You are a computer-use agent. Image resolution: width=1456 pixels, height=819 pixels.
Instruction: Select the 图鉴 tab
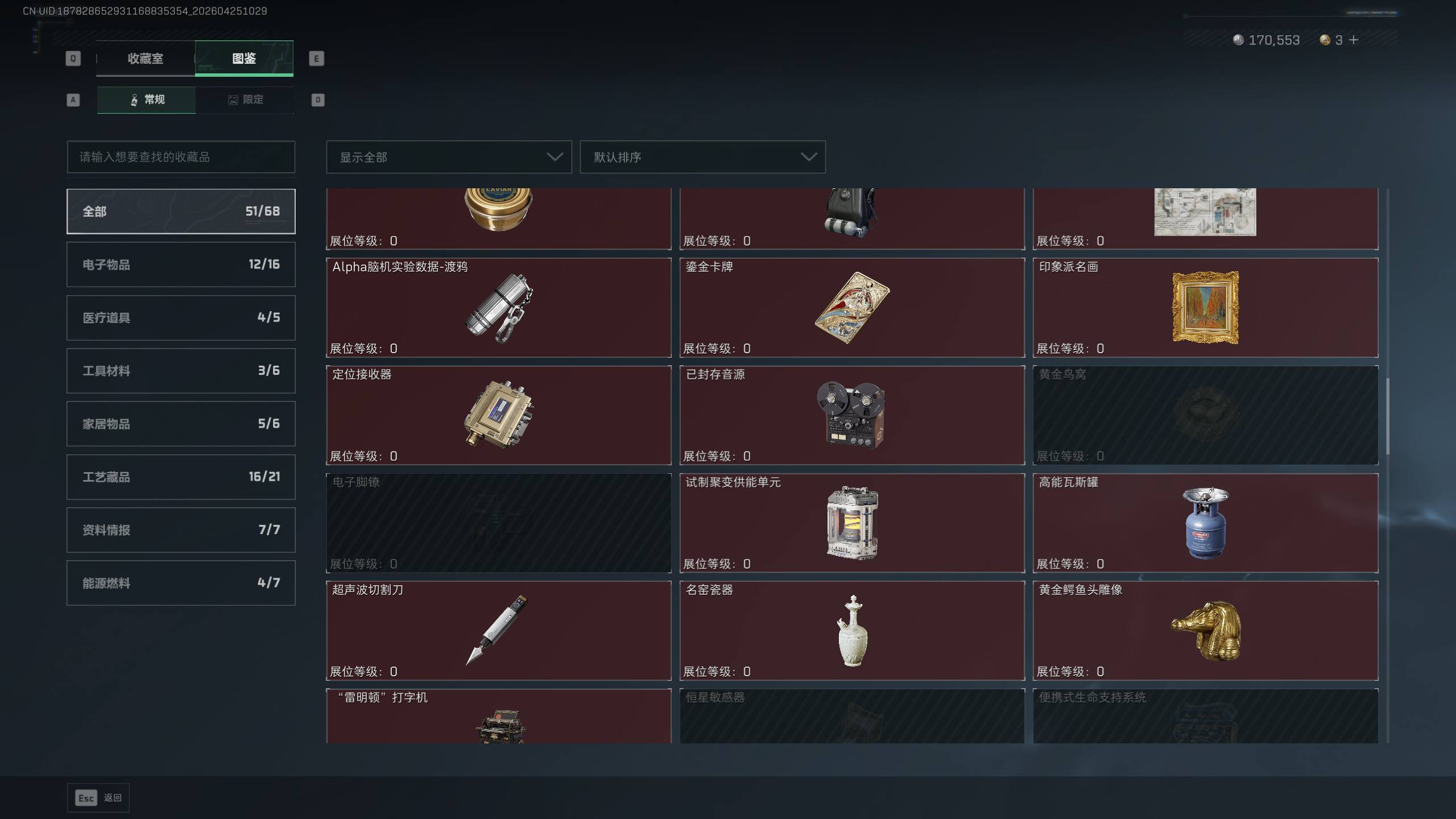pos(244,58)
